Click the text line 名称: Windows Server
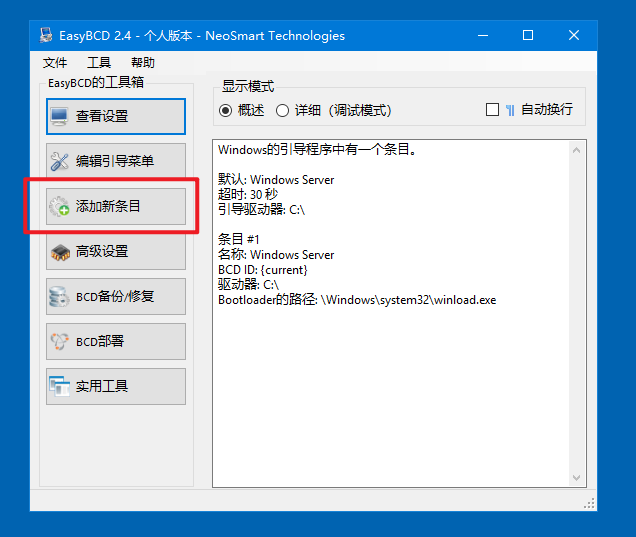Image resolution: width=636 pixels, height=537 pixels. click(x=276, y=254)
